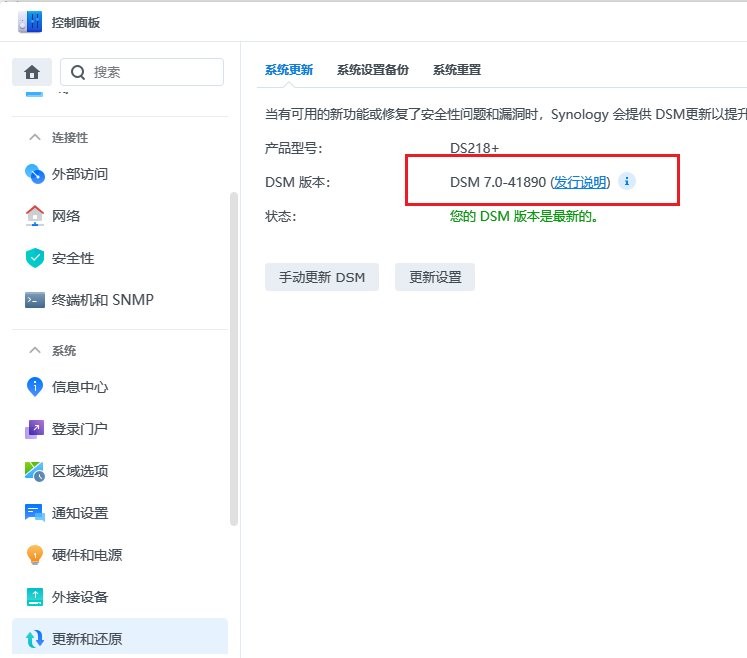Open Notification settings (通知设置) icon

point(35,513)
